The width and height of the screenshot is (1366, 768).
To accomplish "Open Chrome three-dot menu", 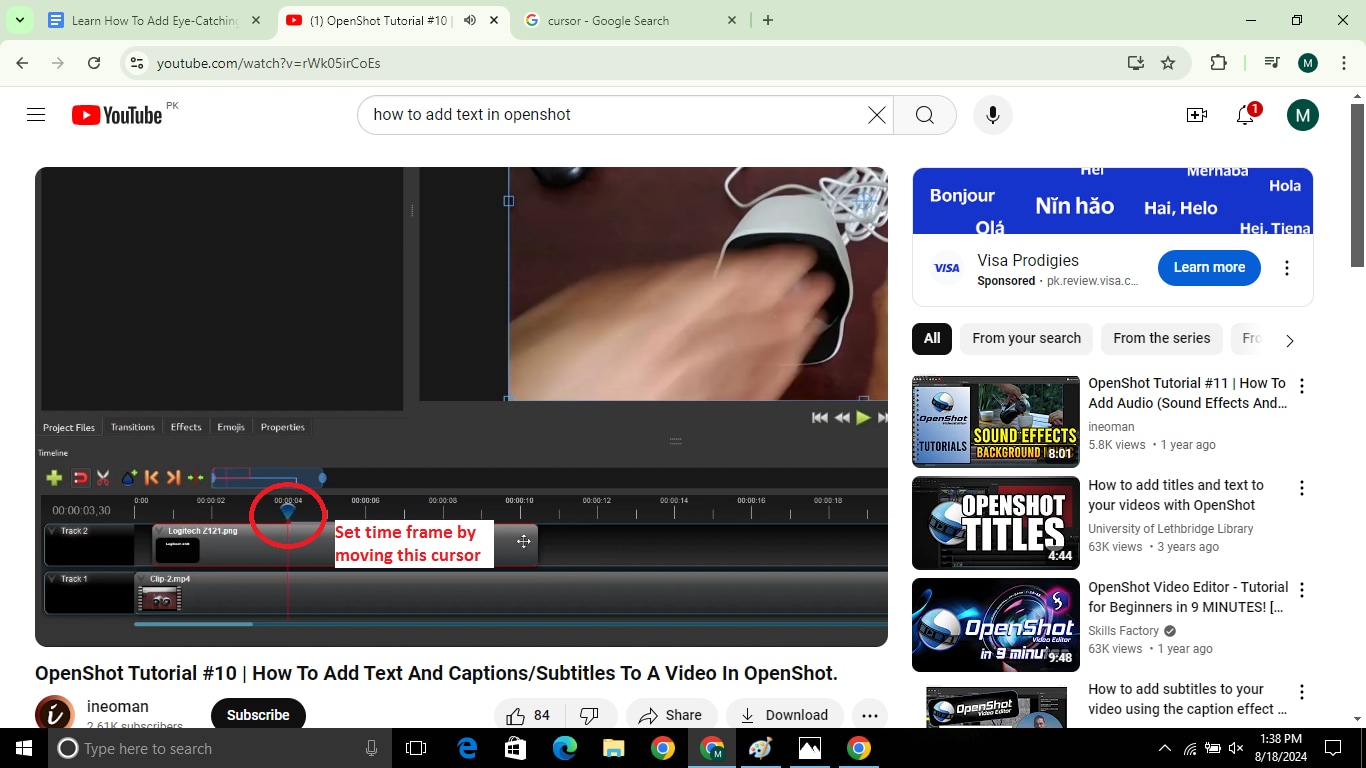I will pos(1344,63).
